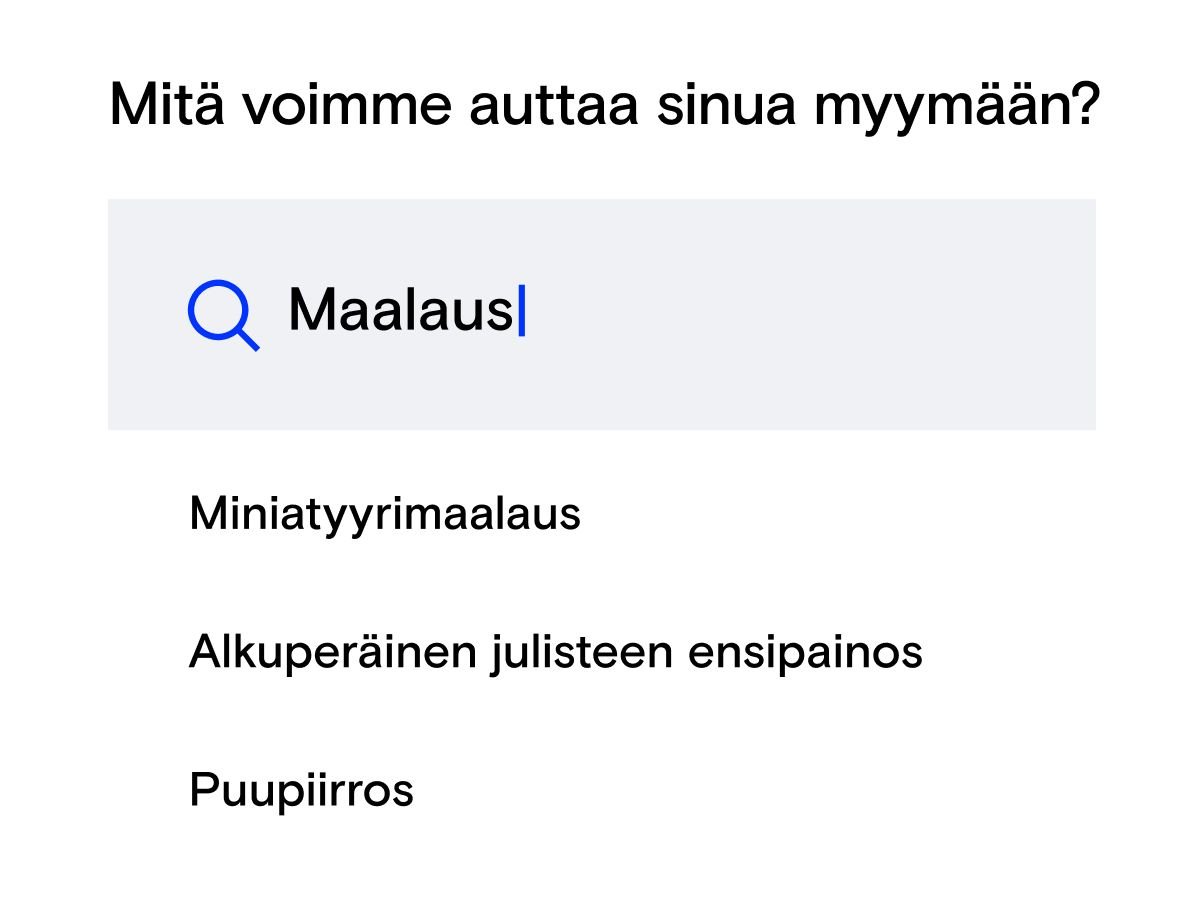Select the Miniatyyrimaalaus suggestion
Image resolution: width=1200 pixels, height=900 pixels.
tap(385, 515)
